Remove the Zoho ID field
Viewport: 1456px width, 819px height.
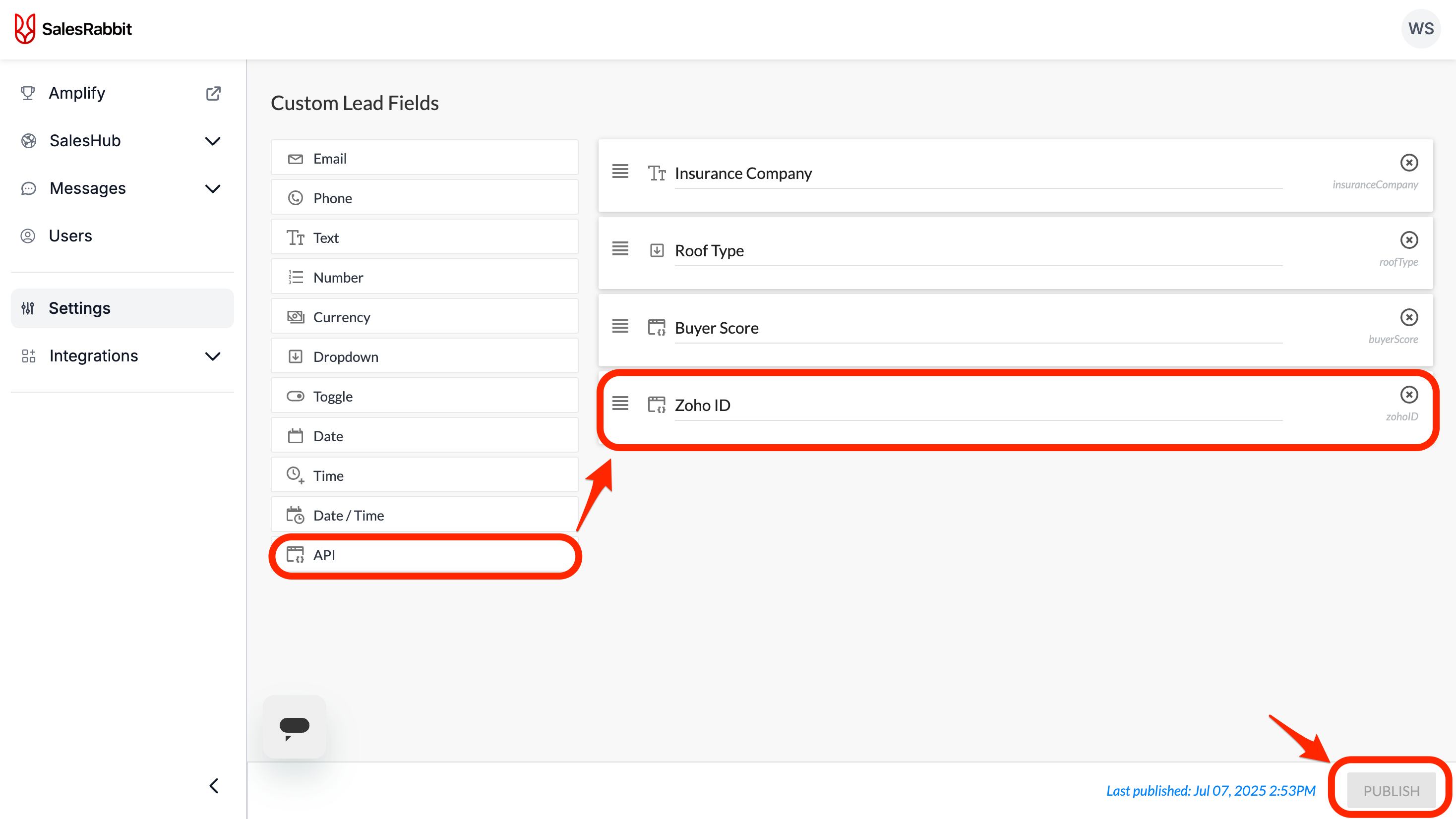[x=1408, y=395]
